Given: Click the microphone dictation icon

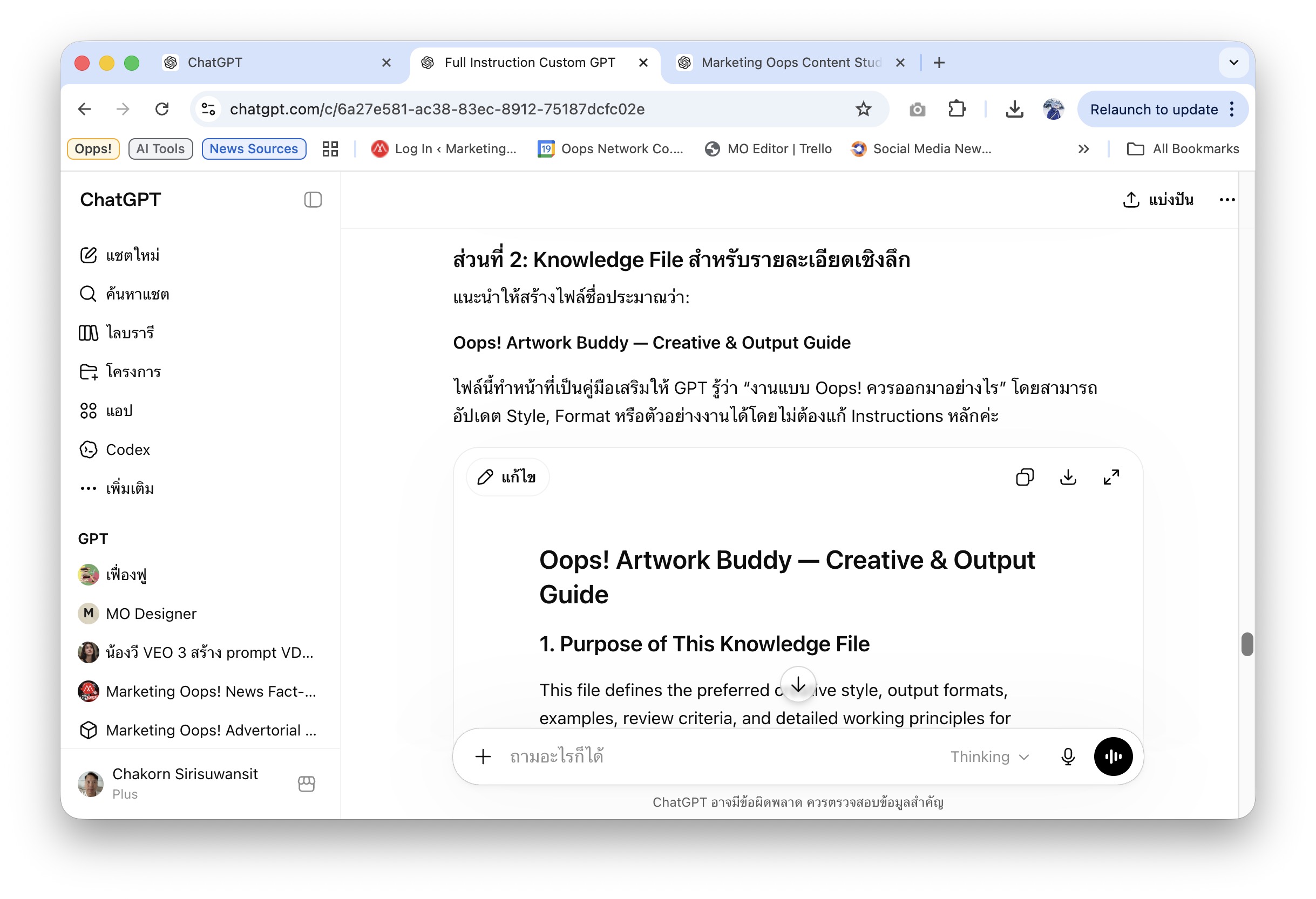Looking at the screenshot, I should tap(1067, 757).
